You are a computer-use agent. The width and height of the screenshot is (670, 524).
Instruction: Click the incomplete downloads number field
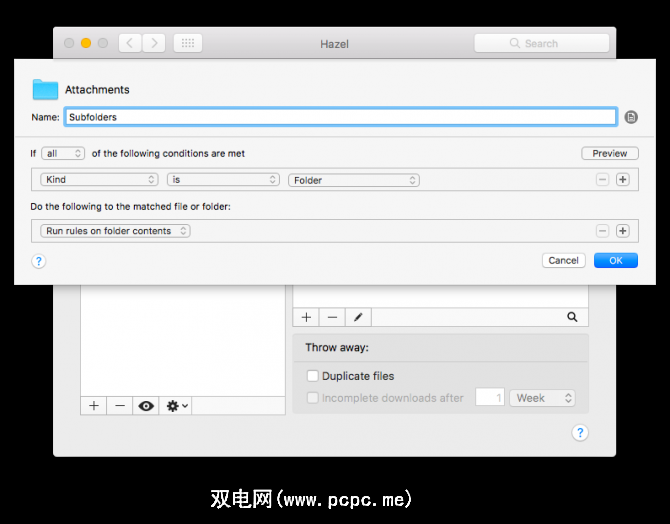[x=490, y=397]
